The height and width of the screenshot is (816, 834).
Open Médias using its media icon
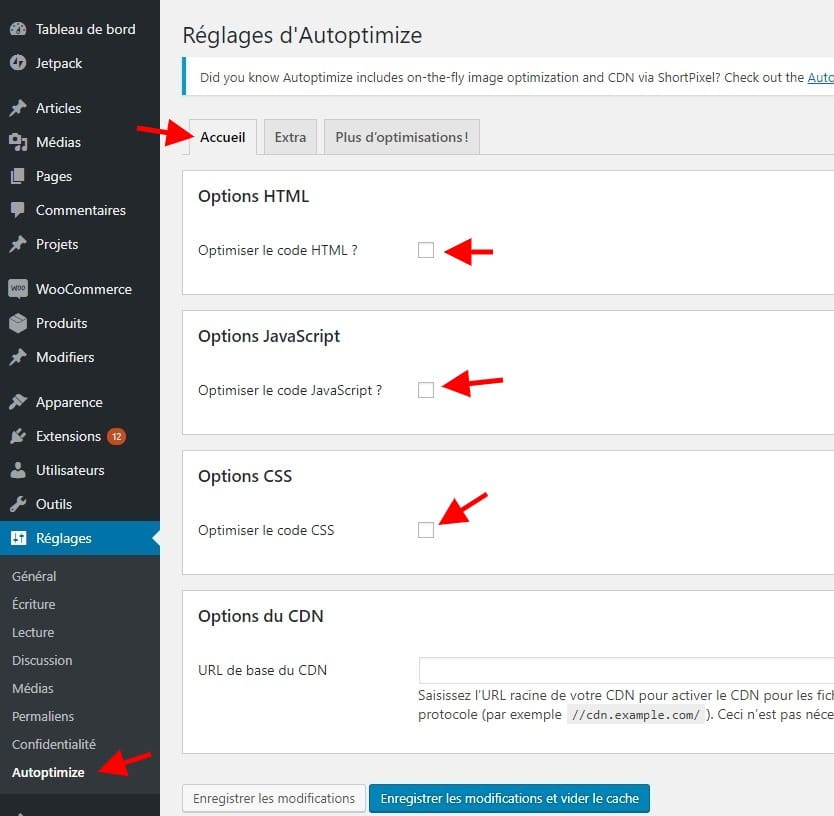[x=18, y=142]
